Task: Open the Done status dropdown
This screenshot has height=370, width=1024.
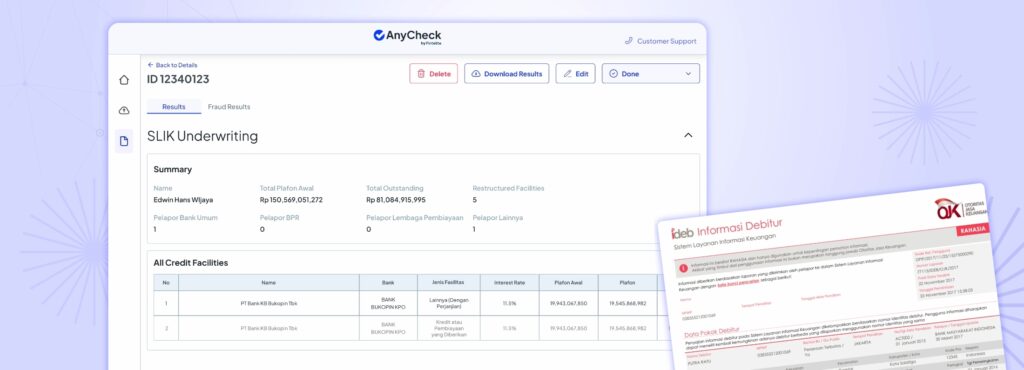Action: pyautogui.click(x=650, y=74)
